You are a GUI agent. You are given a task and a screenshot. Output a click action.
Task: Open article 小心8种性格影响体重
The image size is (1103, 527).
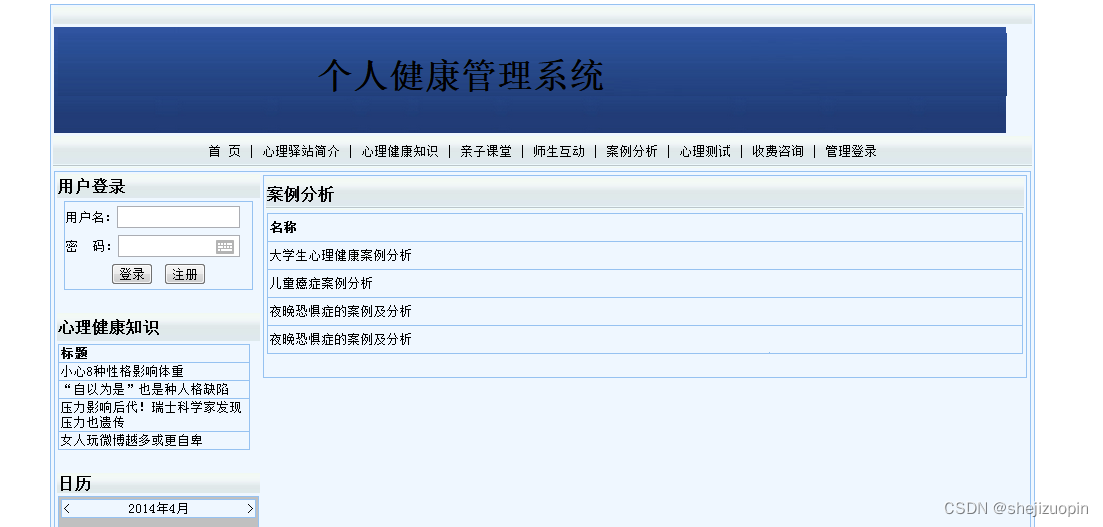click(122, 371)
